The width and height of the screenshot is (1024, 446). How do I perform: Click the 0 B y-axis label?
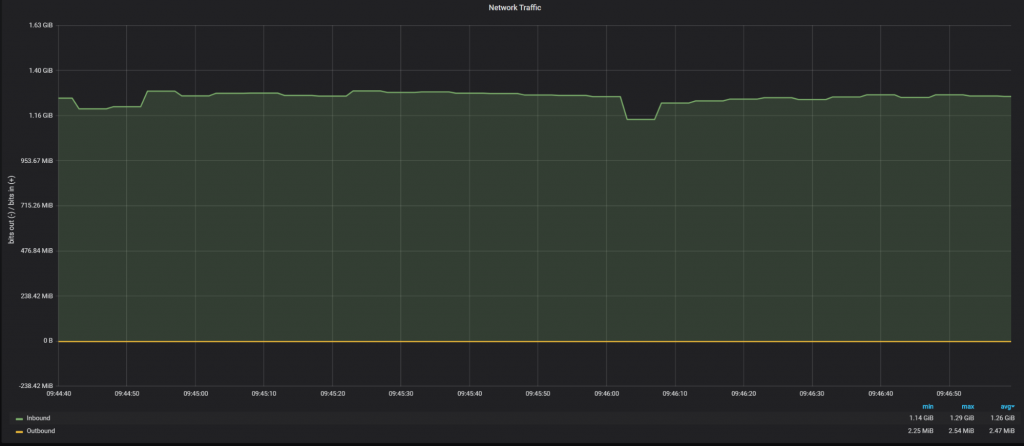click(x=47, y=341)
